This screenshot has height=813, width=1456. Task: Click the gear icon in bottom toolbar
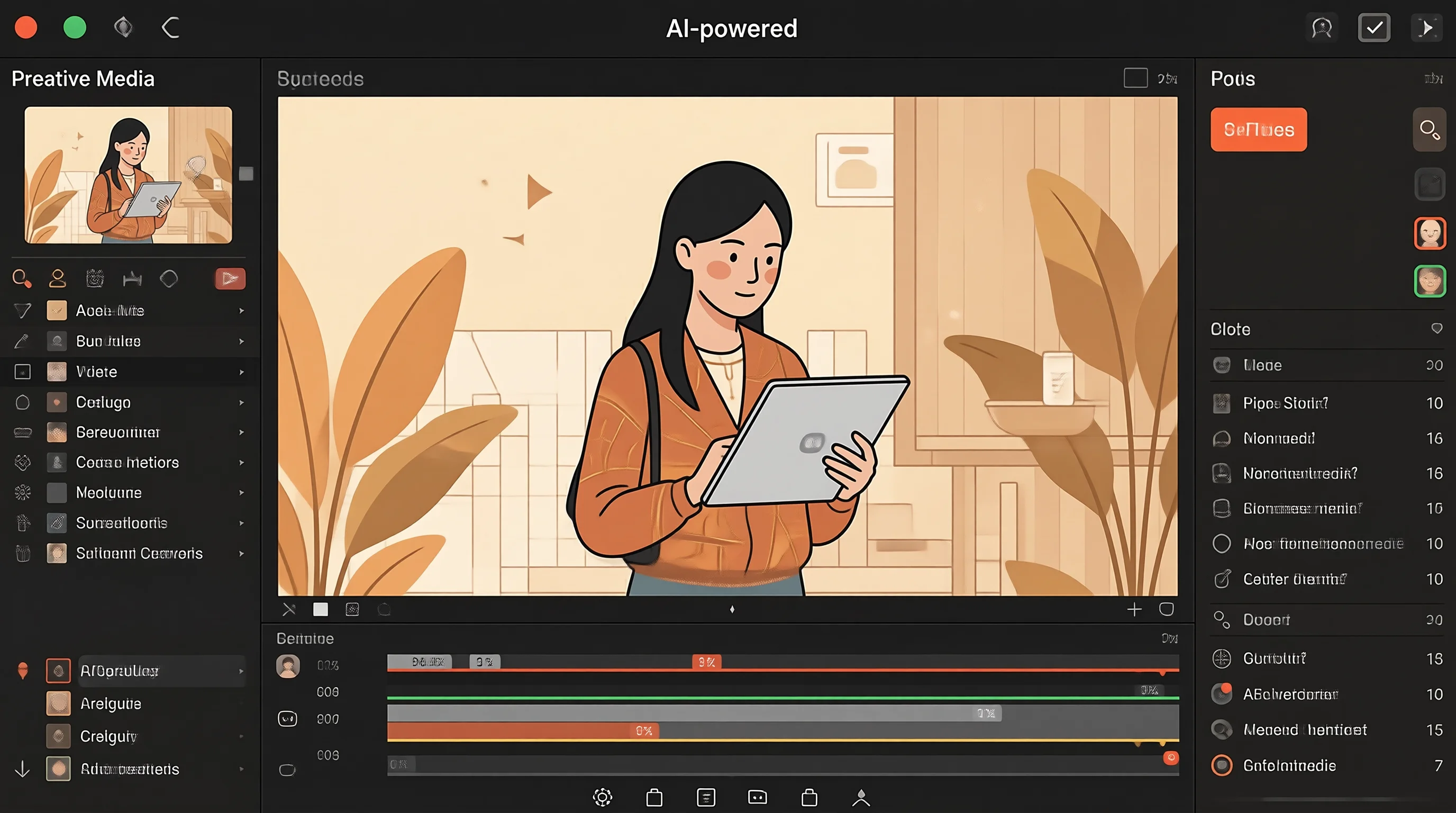click(603, 797)
